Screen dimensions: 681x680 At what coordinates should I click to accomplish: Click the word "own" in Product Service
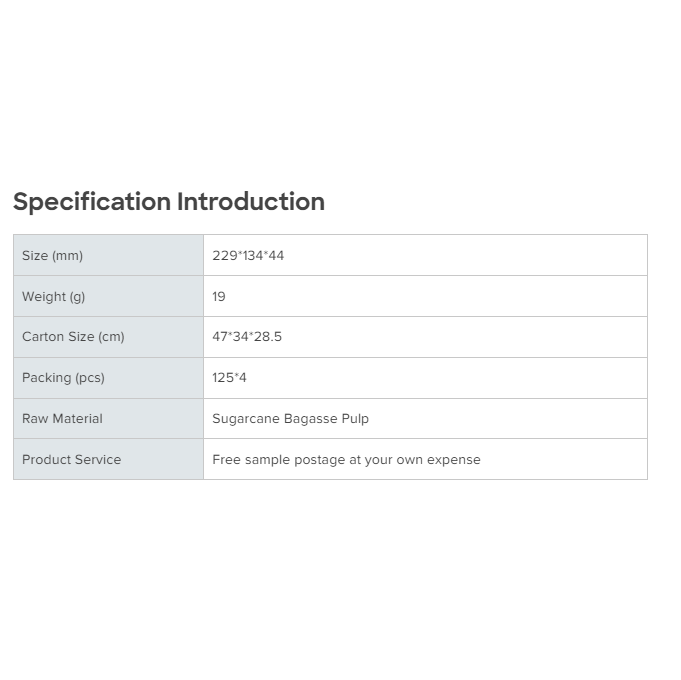411,460
